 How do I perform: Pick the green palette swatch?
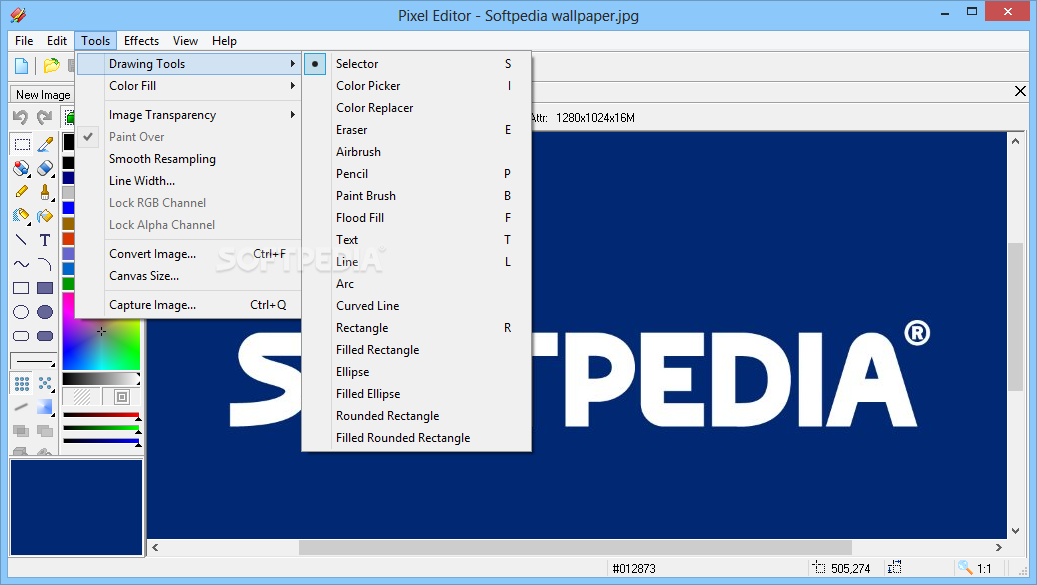(x=68, y=284)
